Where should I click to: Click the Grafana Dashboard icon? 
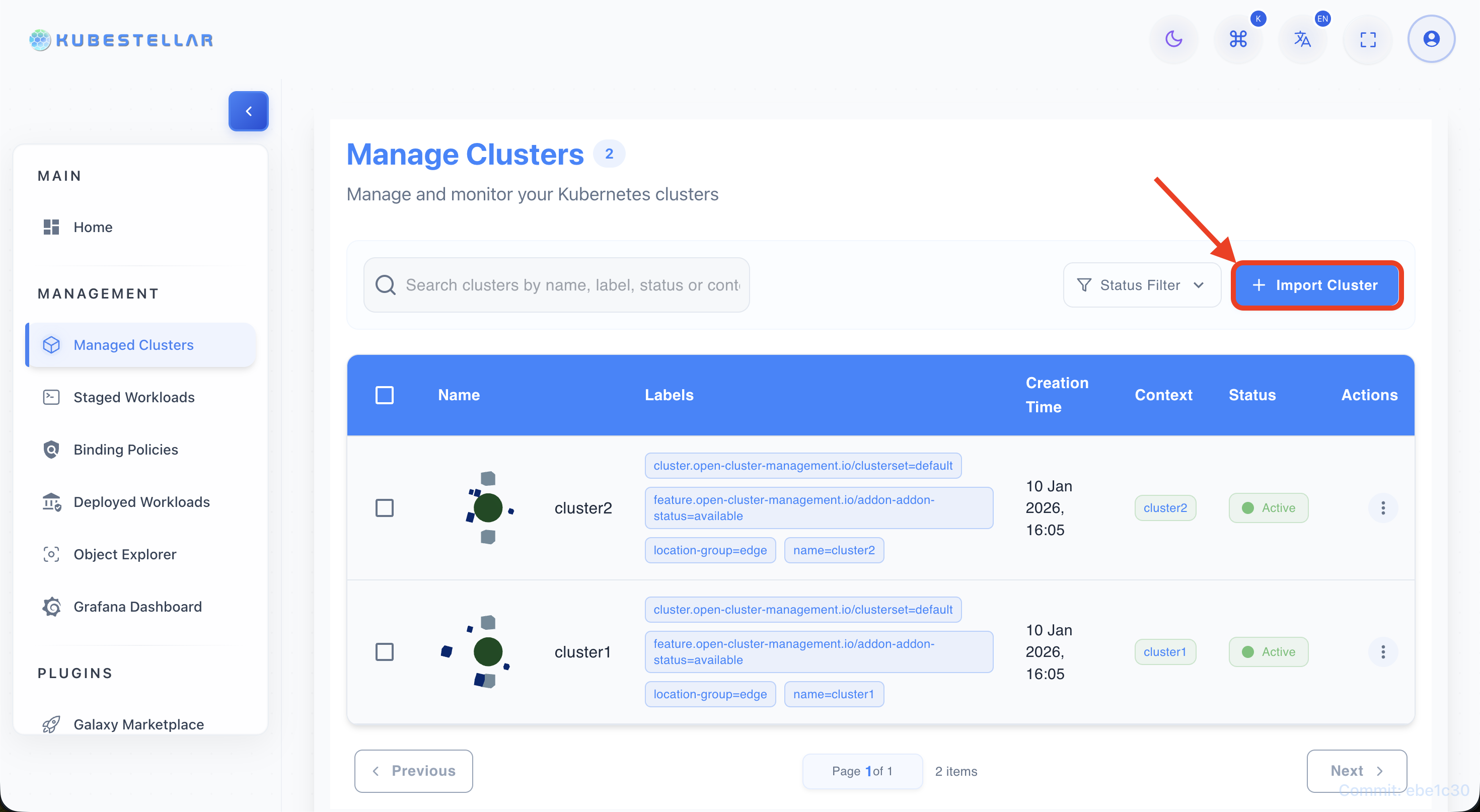(51, 606)
